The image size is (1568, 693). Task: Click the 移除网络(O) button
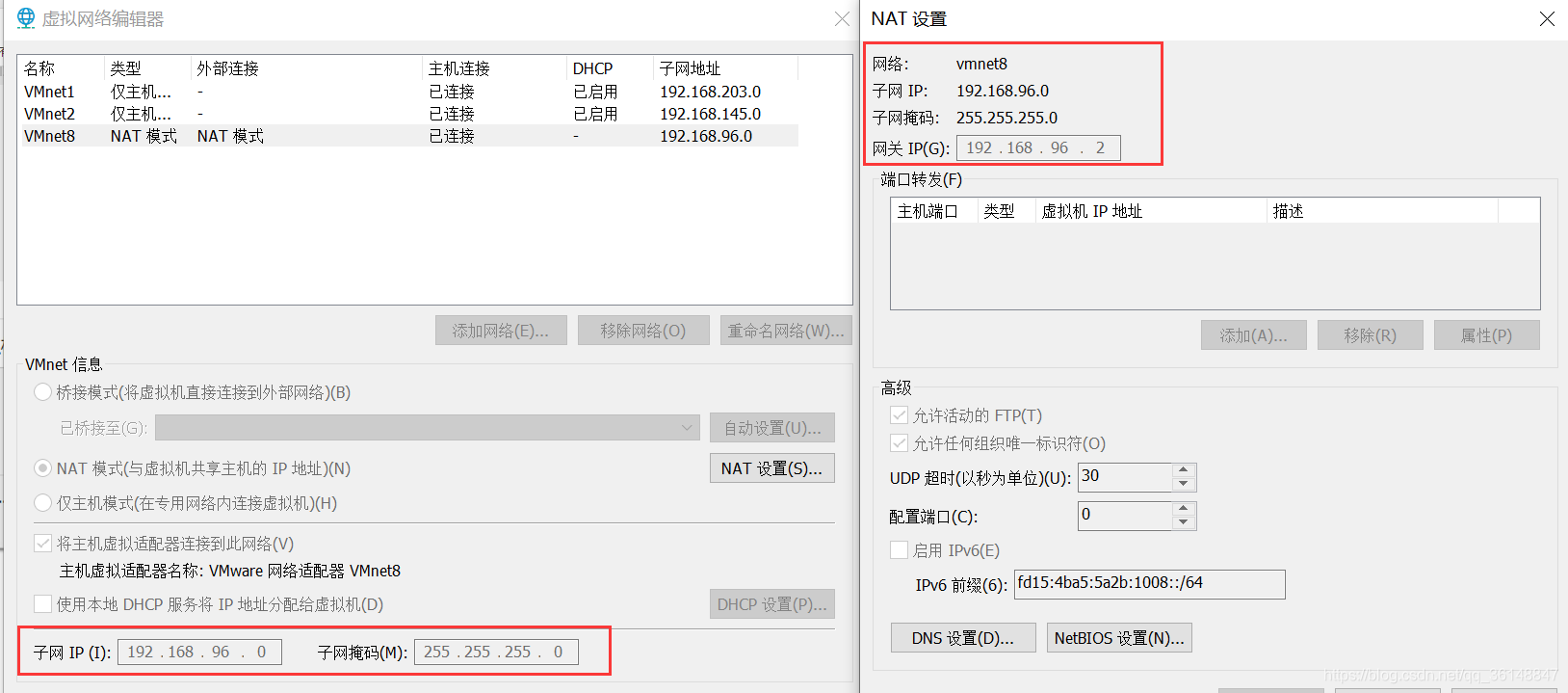643,331
